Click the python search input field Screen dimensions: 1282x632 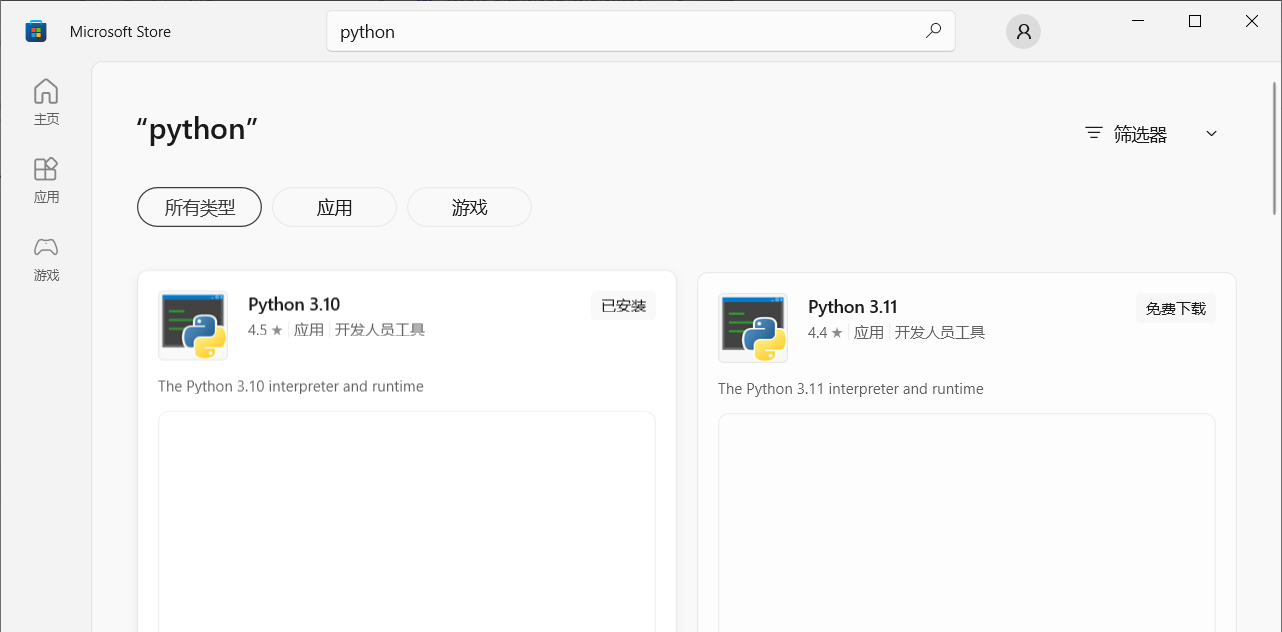coord(641,31)
